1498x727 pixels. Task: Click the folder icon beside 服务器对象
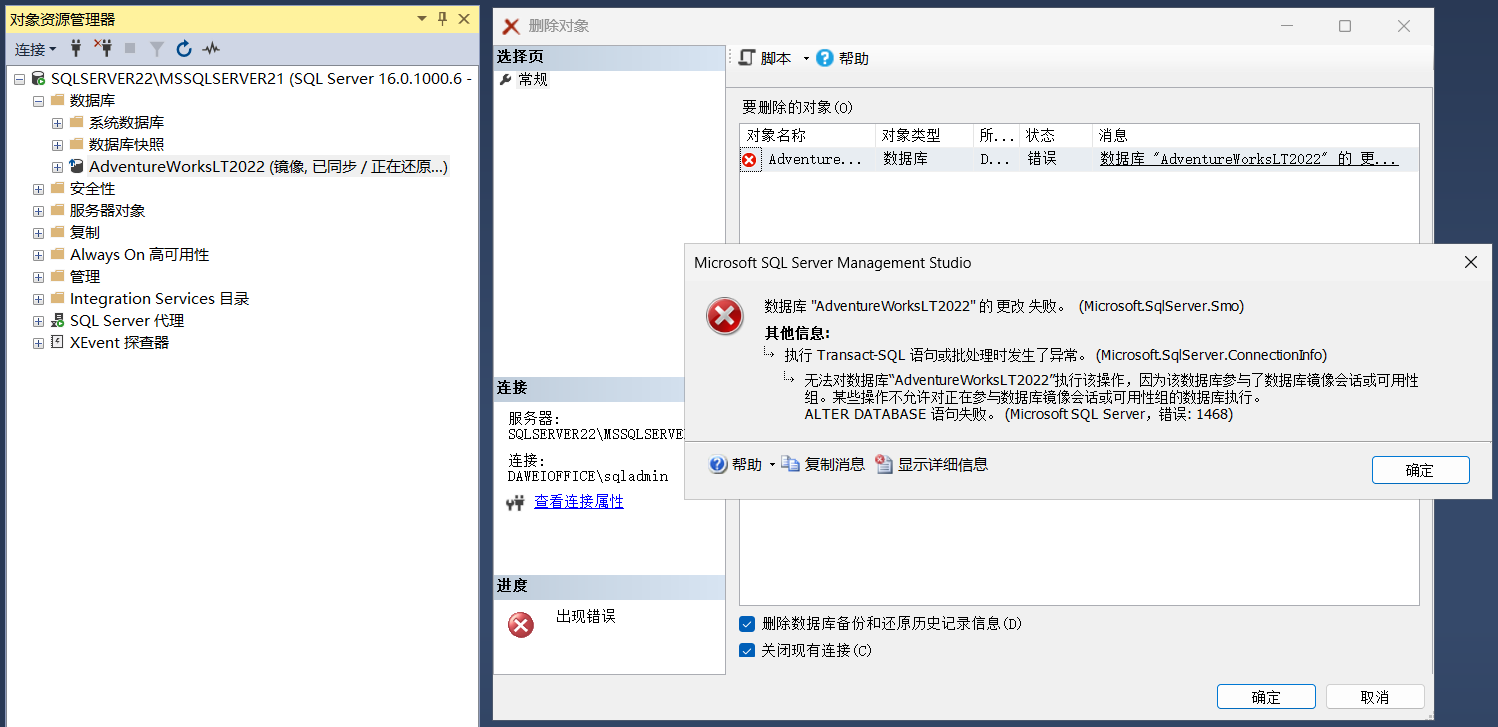point(57,210)
